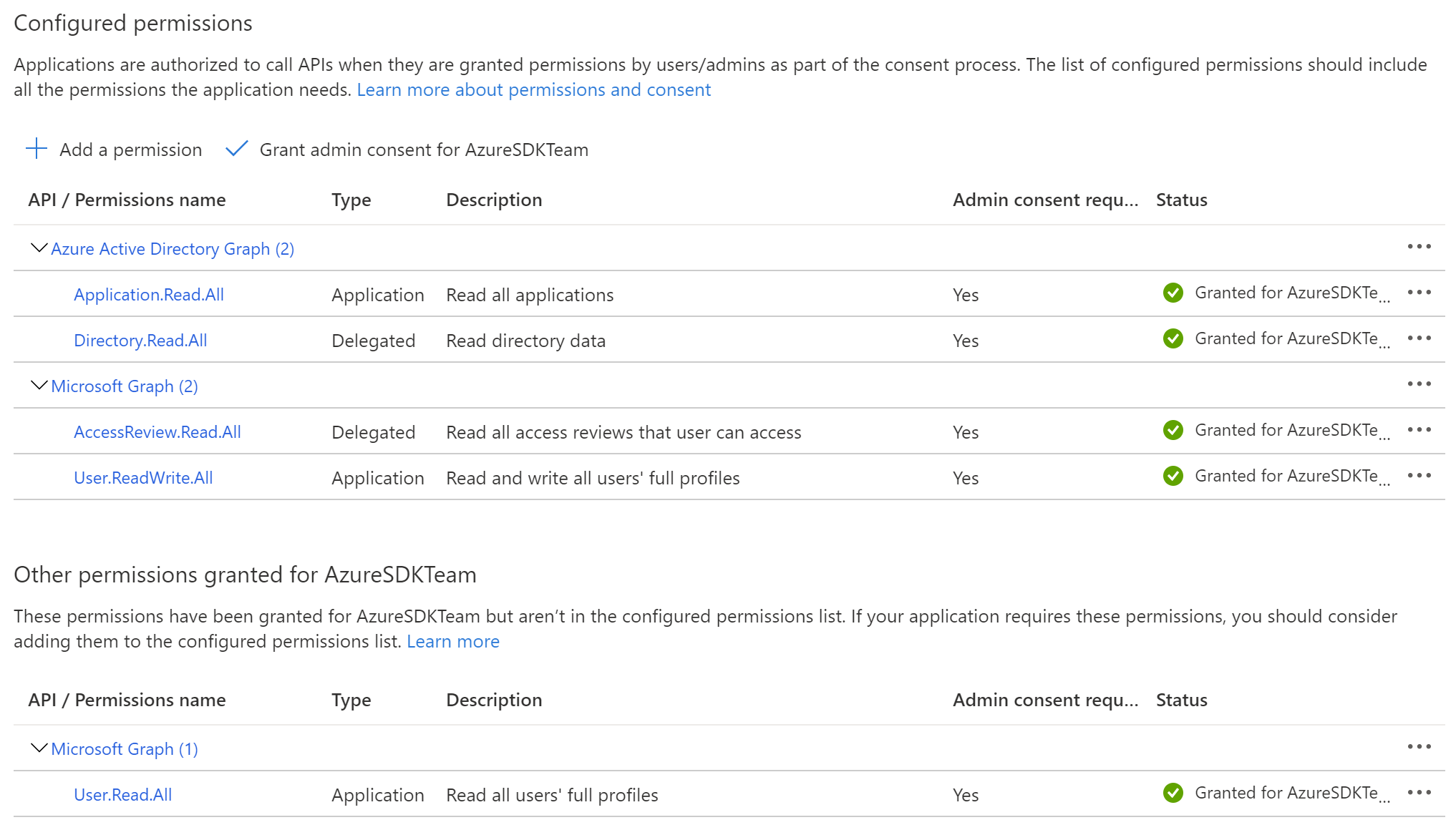Viewport: 1456px width, 830px height.
Task: Click Add a permission
Action: [130, 150]
